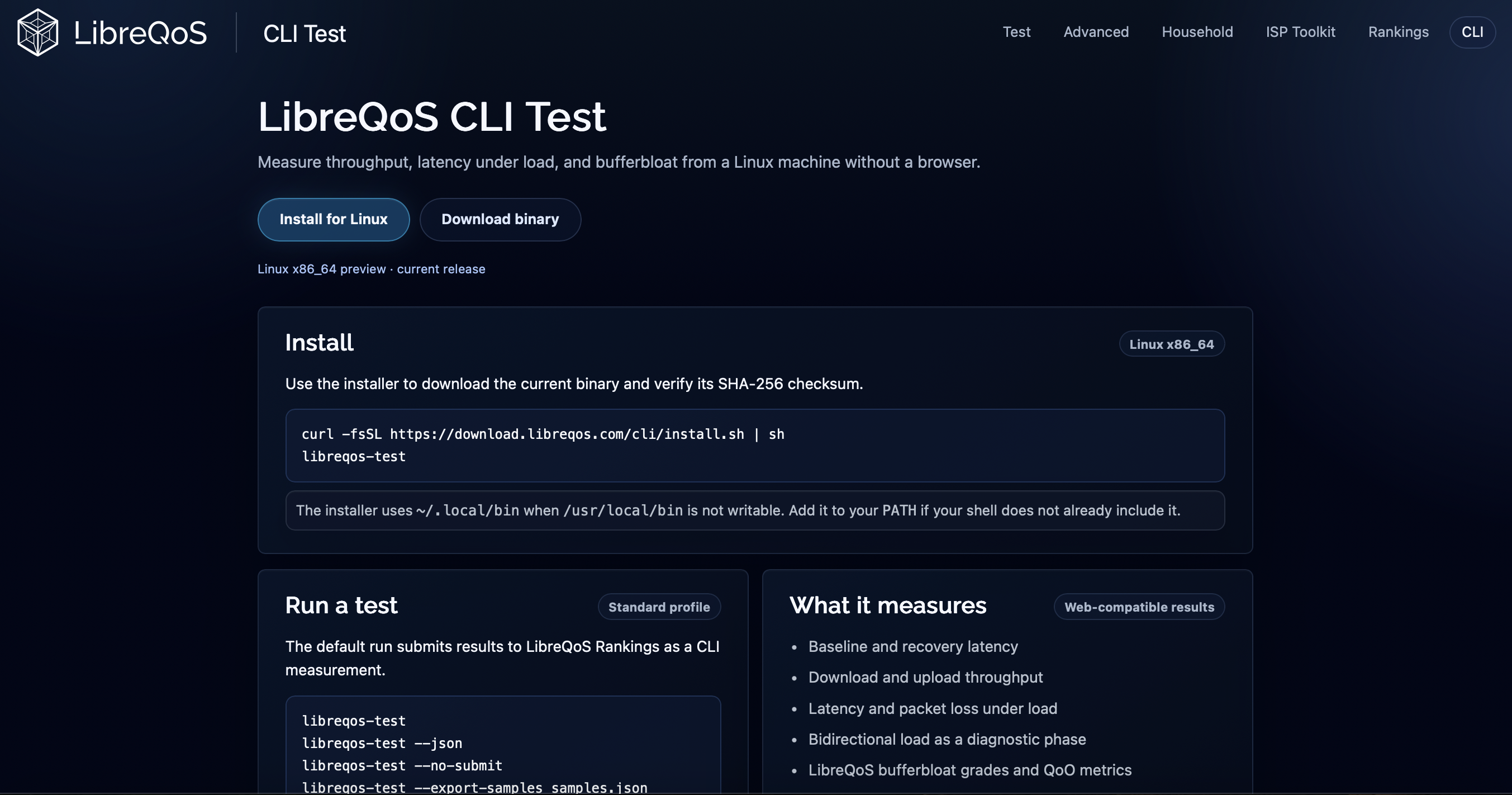
Task: Open the Rankings nav page
Action: coord(1398,32)
